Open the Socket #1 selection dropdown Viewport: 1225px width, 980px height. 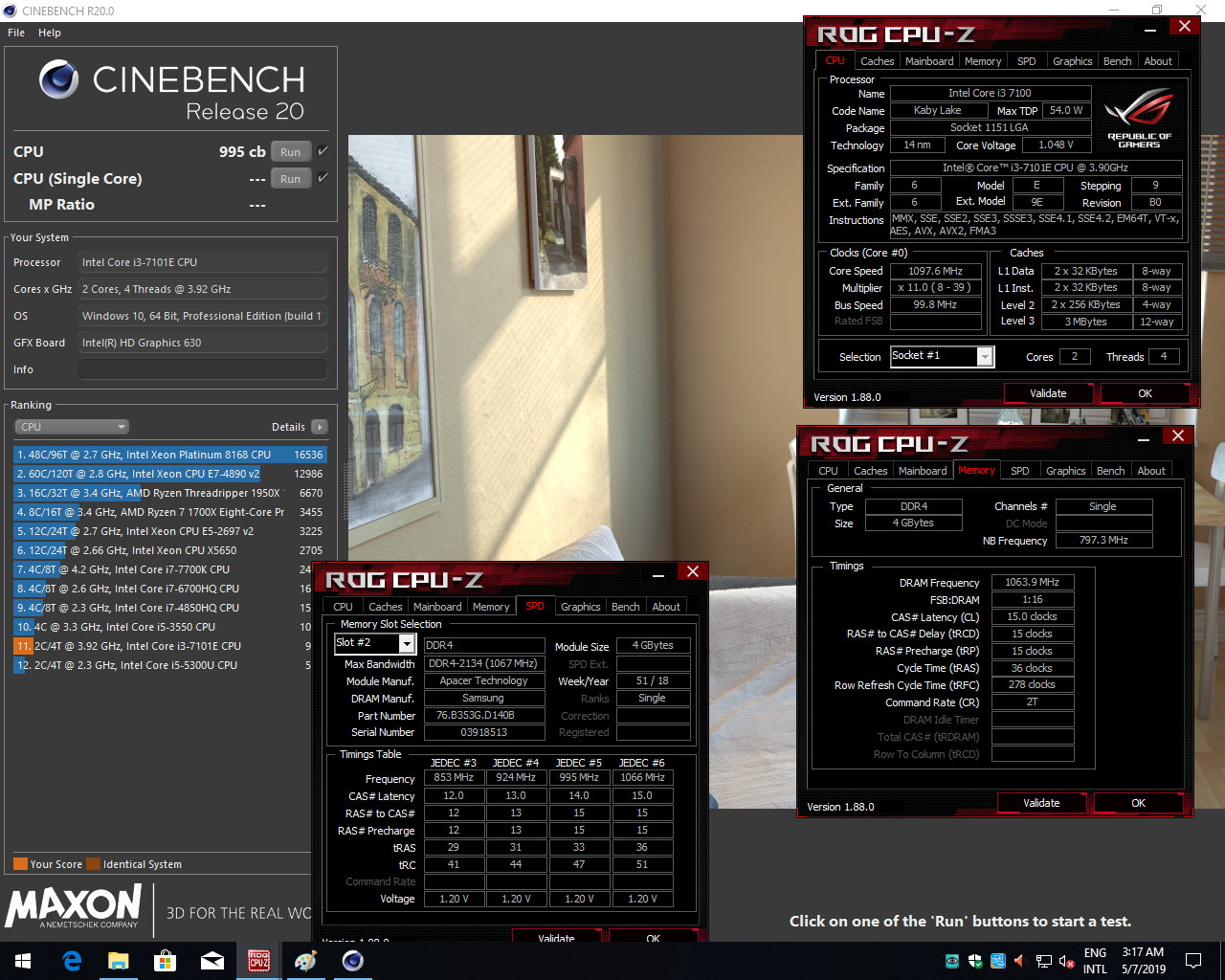[x=985, y=356]
